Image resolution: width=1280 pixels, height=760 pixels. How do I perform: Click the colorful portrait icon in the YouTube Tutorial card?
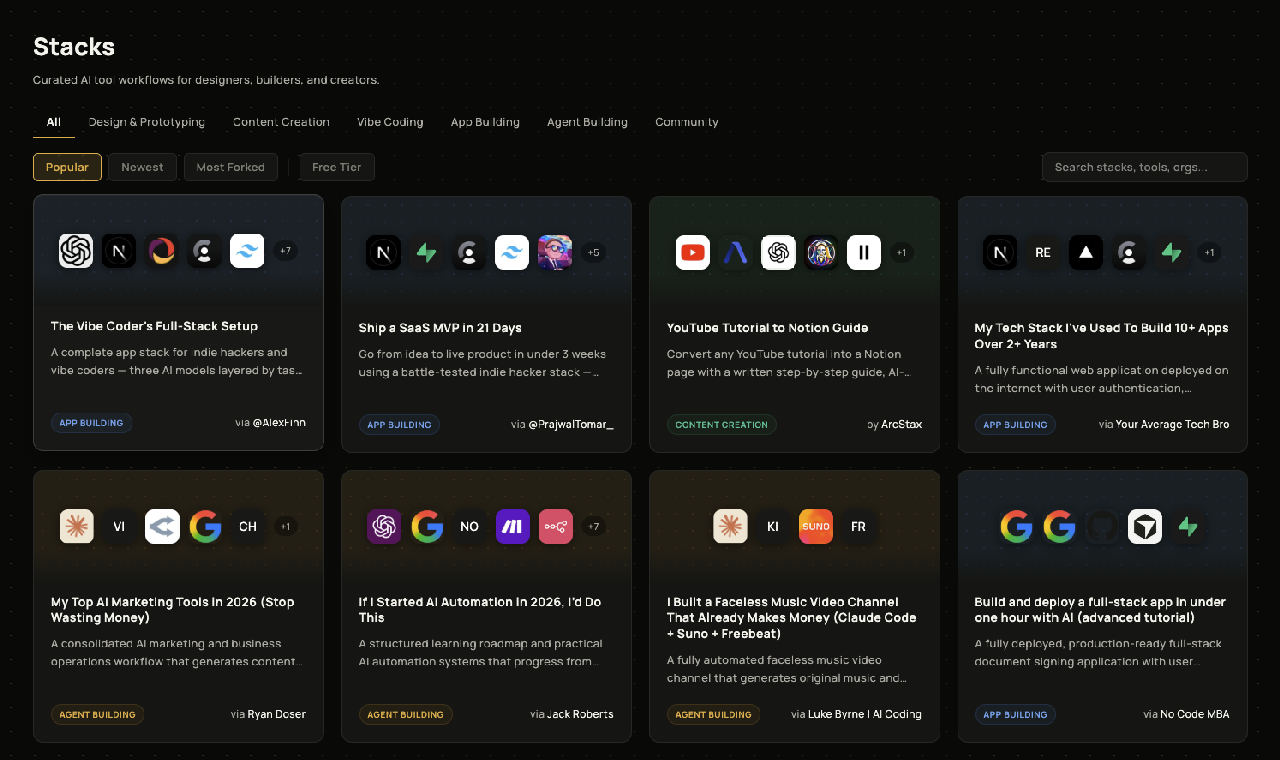pyautogui.click(x=821, y=253)
